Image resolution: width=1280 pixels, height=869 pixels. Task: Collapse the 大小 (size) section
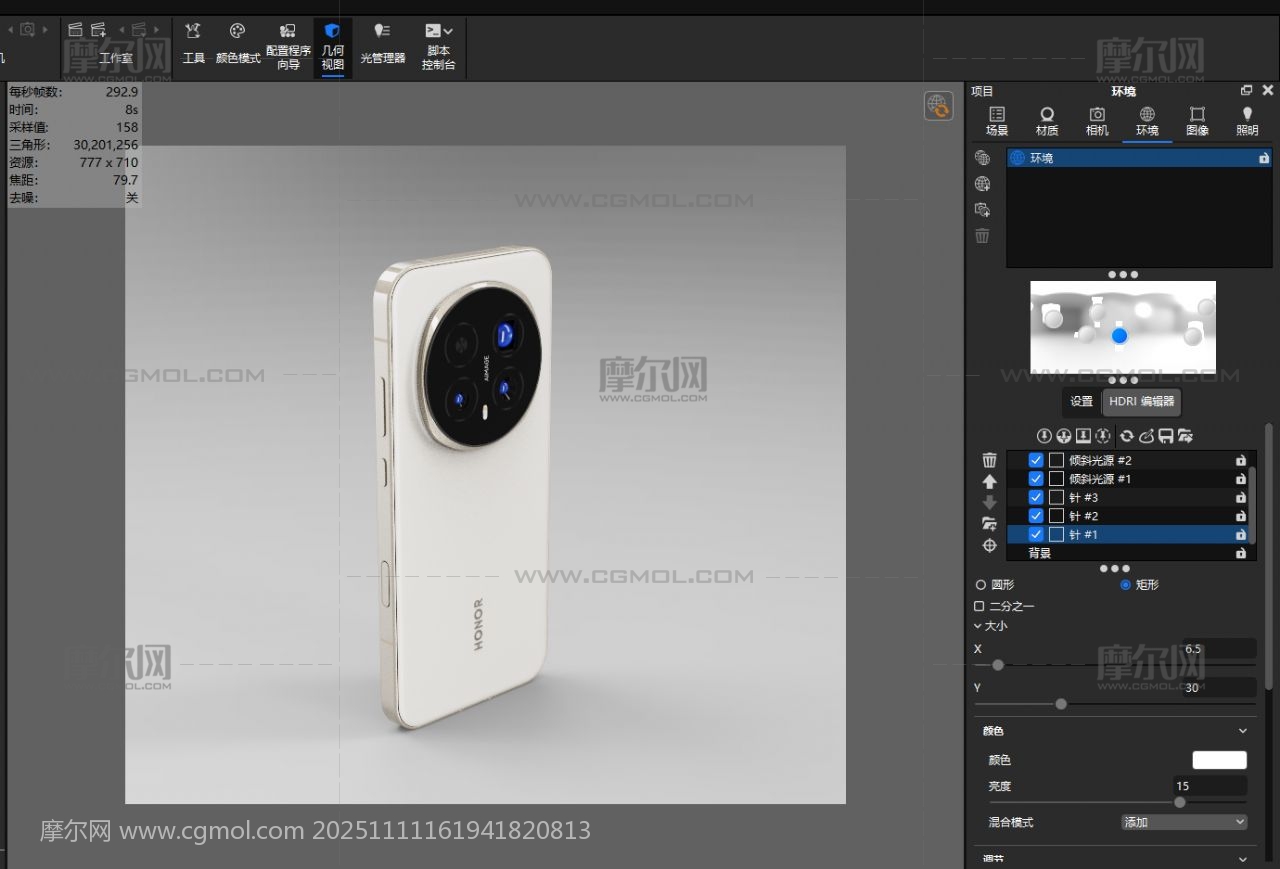(978, 626)
